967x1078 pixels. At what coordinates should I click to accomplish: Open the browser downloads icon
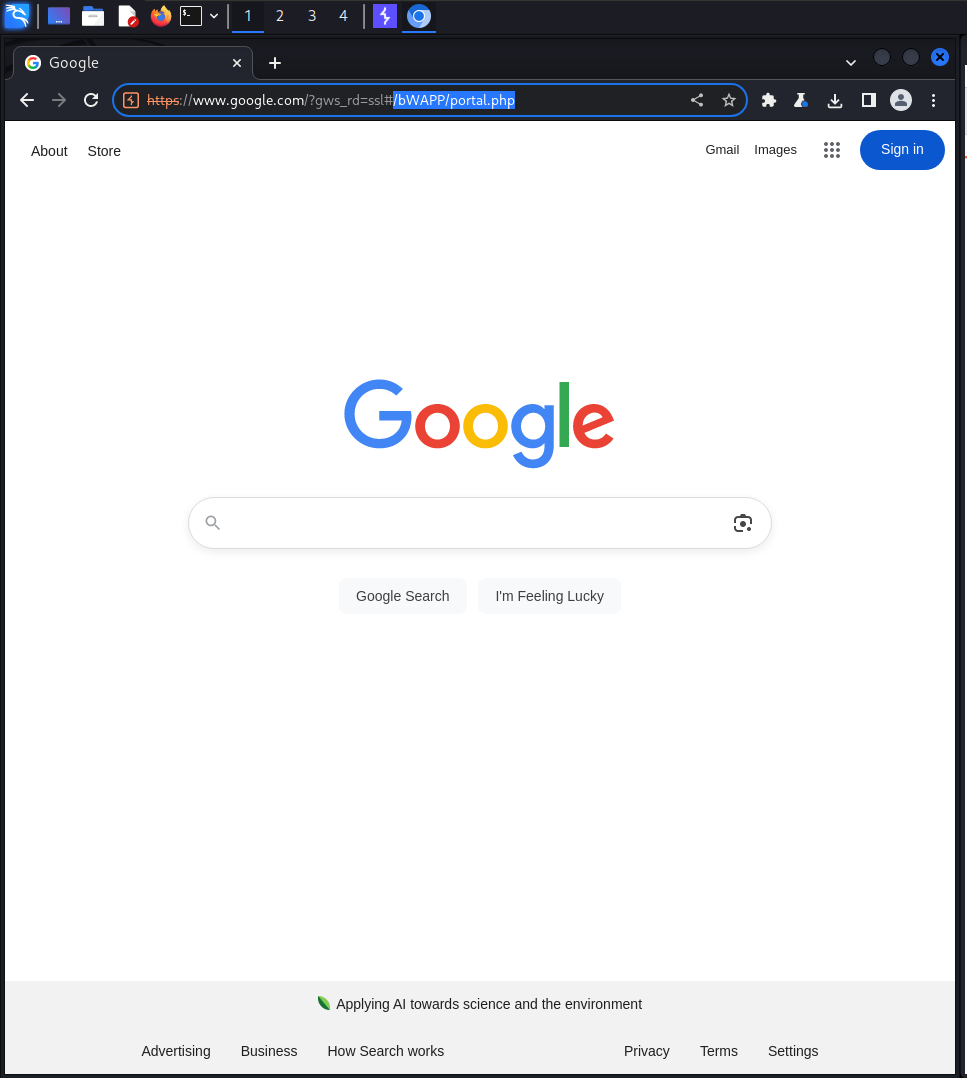point(834,100)
